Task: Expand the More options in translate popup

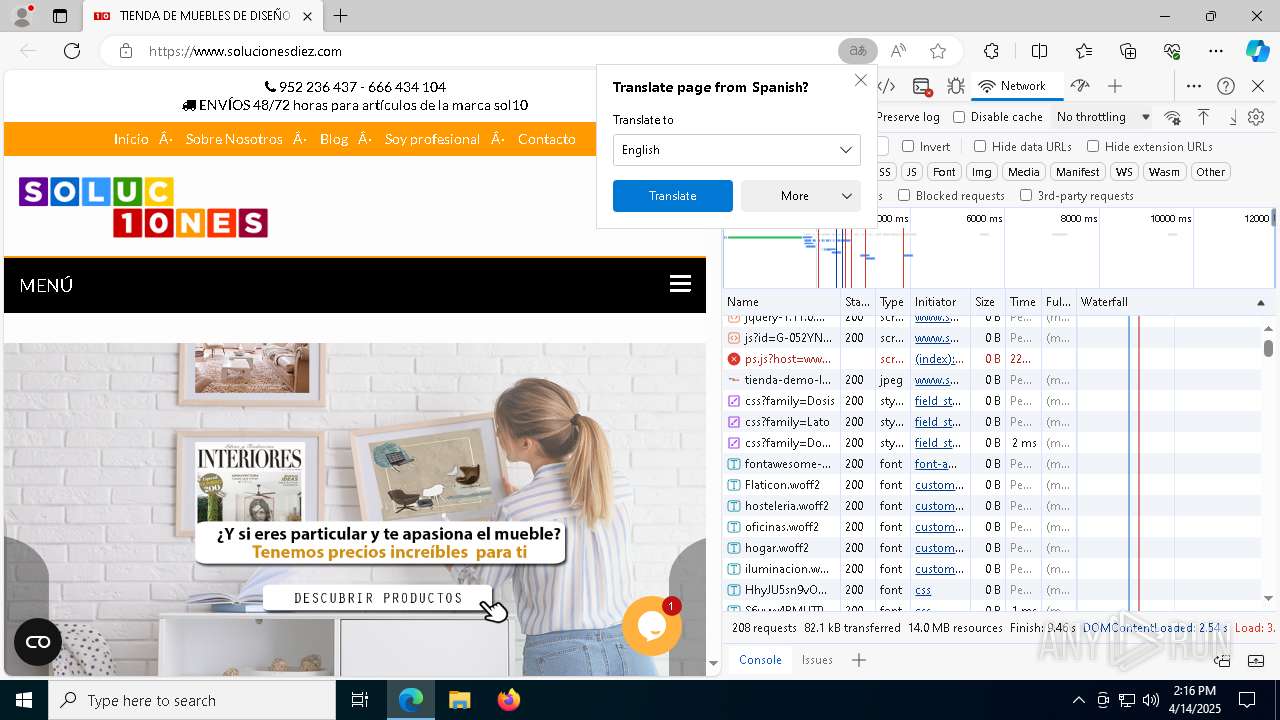Action: pos(801,196)
